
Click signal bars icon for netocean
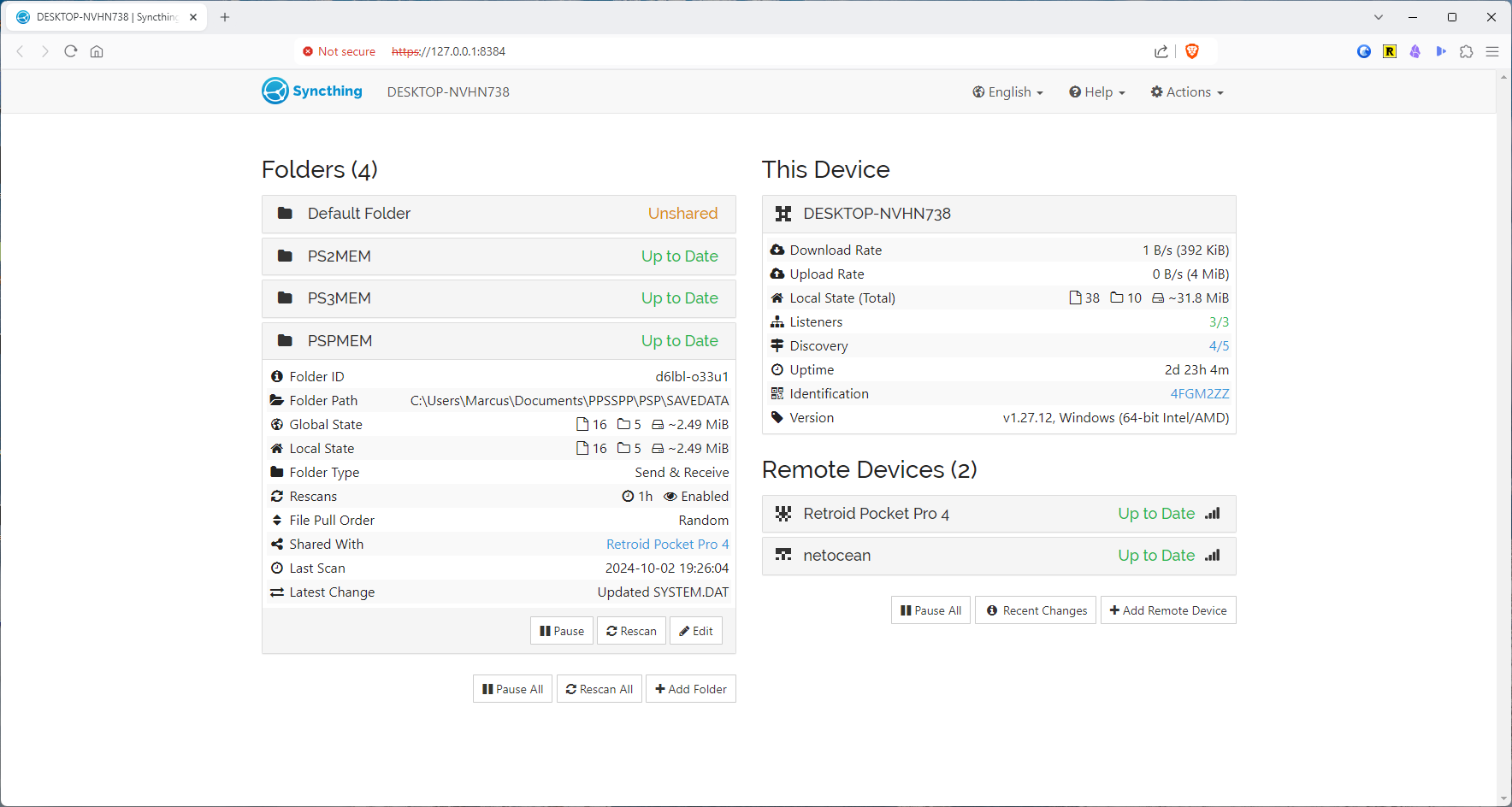(1213, 555)
